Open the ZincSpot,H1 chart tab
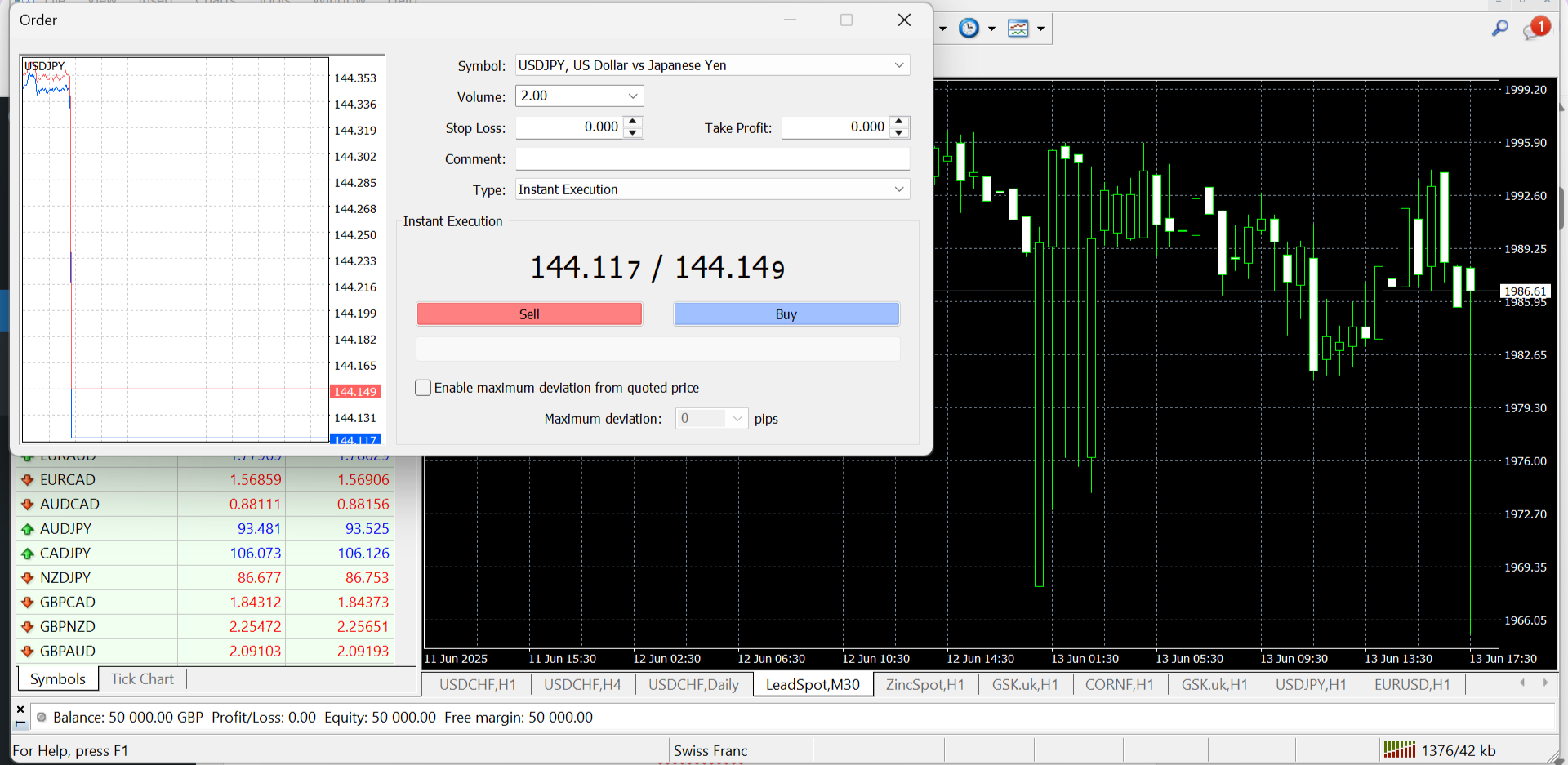The width and height of the screenshot is (1568, 765). [x=925, y=685]
